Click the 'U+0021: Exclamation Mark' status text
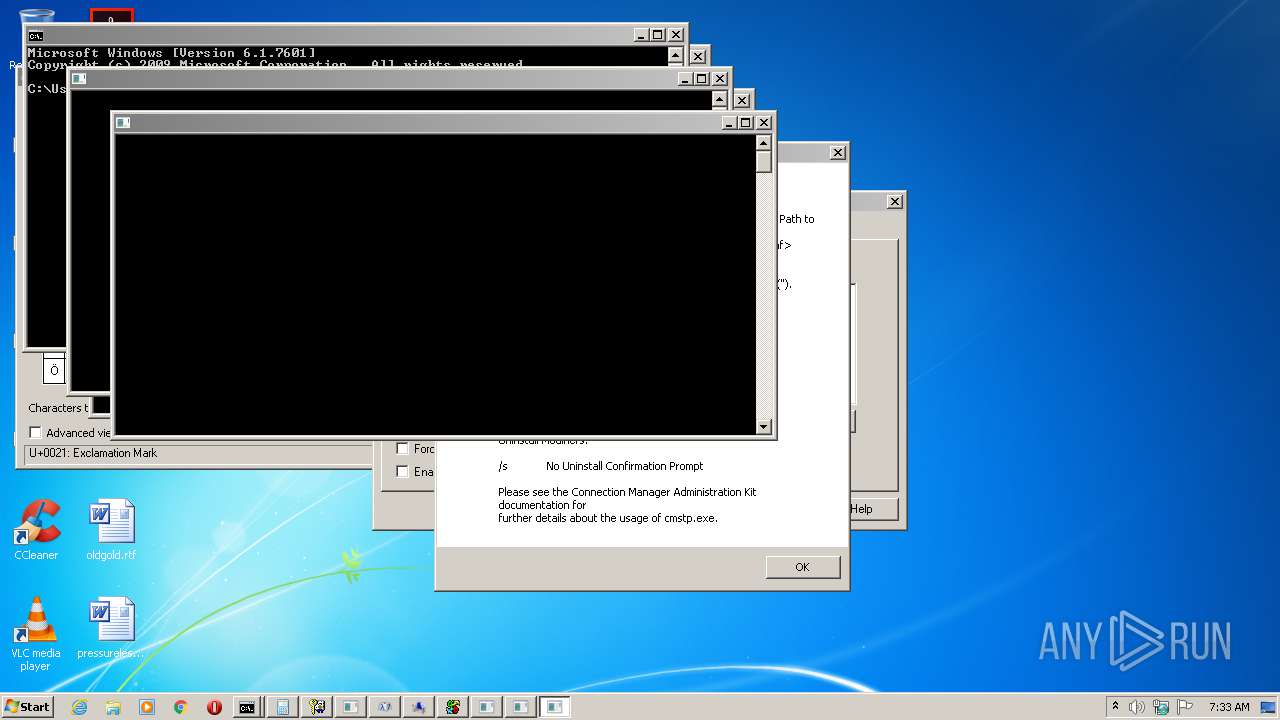 tap(93, 453)
